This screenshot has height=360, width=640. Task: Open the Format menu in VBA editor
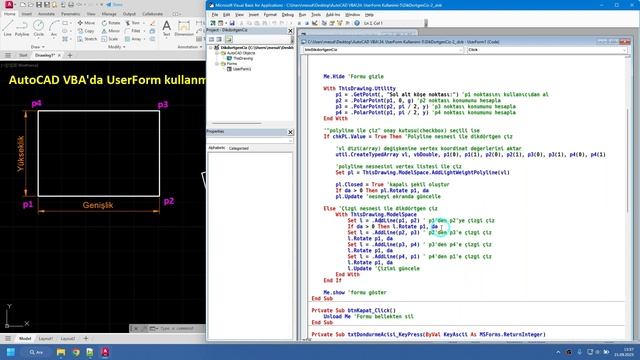coord(270,15)
